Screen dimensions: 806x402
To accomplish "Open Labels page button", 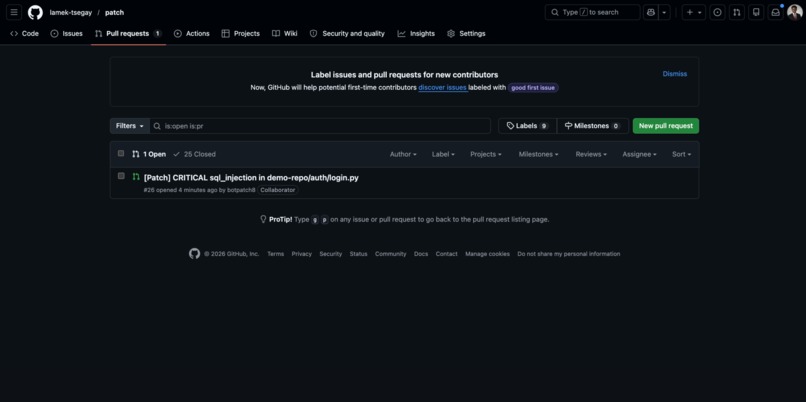I will click(527, 126).
